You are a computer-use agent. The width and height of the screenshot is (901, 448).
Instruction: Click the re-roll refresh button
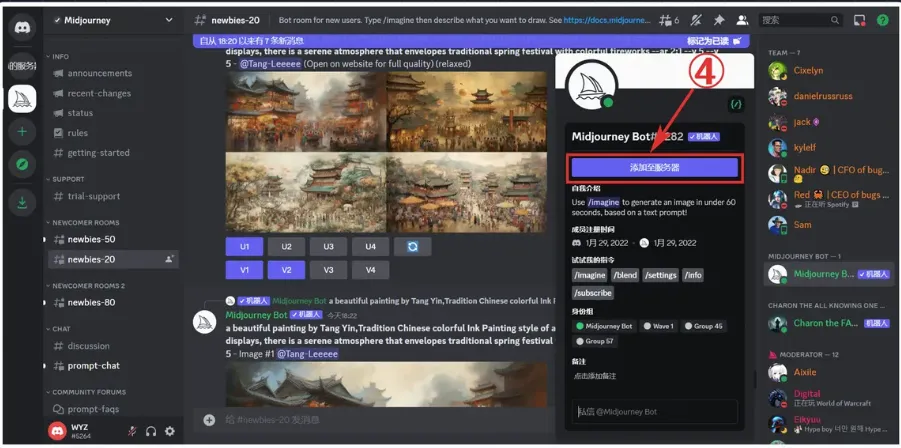pyautogui.click(x=412, y=246)
